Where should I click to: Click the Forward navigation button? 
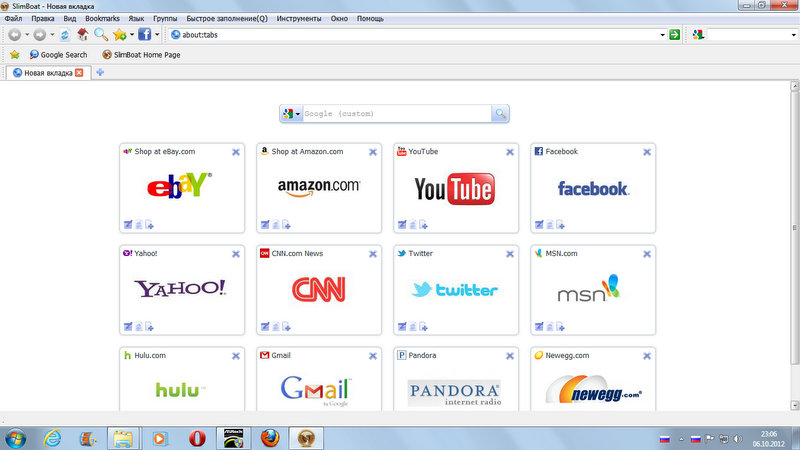(x=40, y=35)
